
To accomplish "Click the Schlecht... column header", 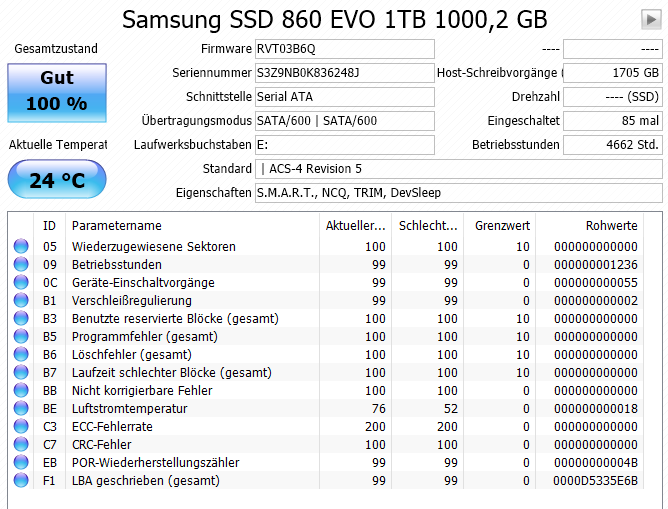I will (428, 225).
